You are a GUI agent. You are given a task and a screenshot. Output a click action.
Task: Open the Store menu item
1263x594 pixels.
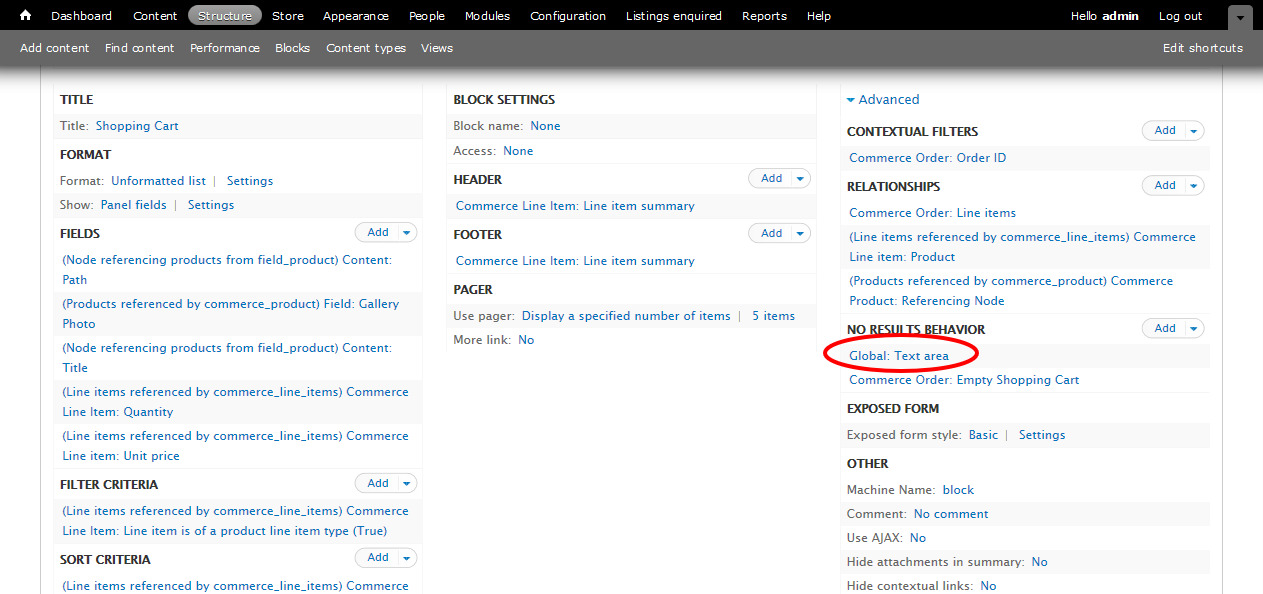click(288, 16)
